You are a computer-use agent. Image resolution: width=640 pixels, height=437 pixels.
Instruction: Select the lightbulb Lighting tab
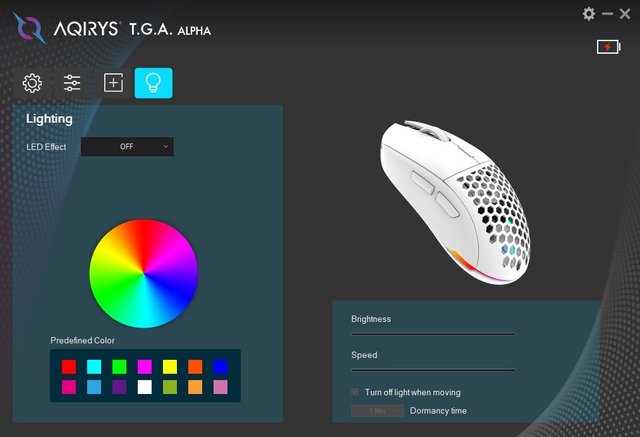(x=153, y=83)
